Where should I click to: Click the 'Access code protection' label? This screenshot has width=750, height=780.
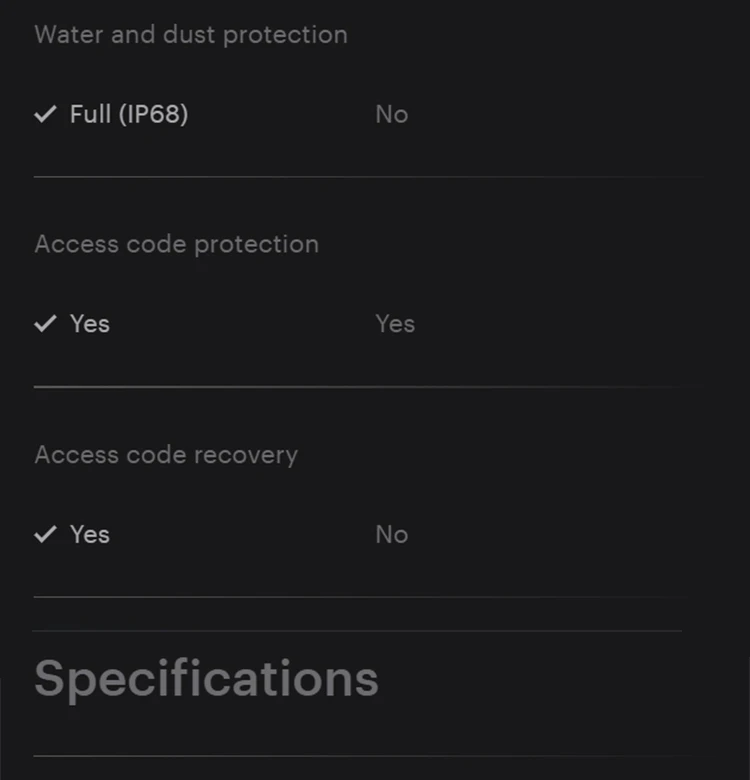tap(177, 244)
